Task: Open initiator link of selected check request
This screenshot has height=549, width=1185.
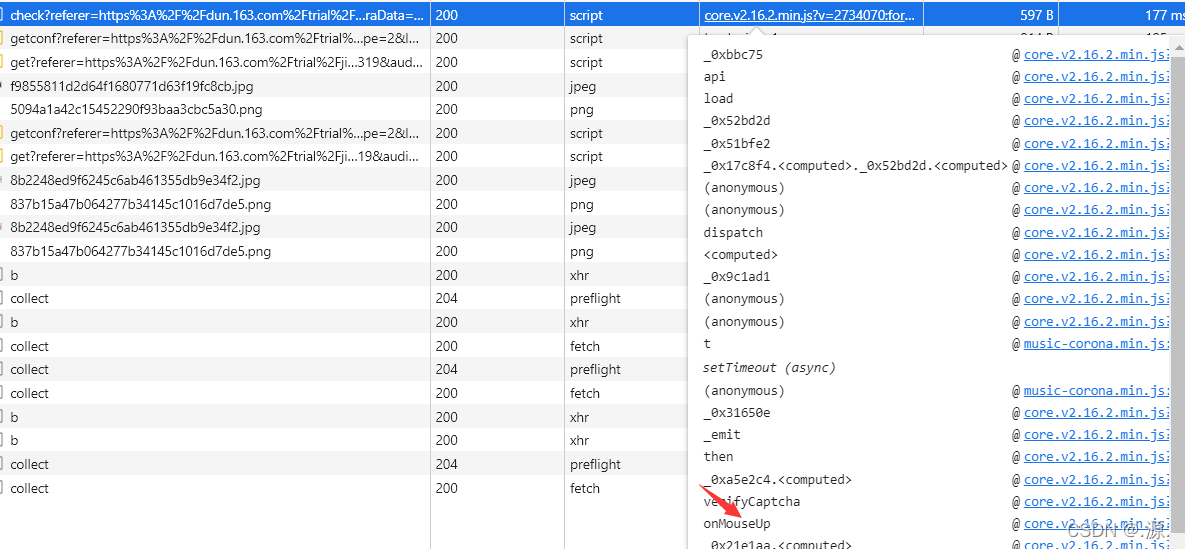Action: coord(810,15)
